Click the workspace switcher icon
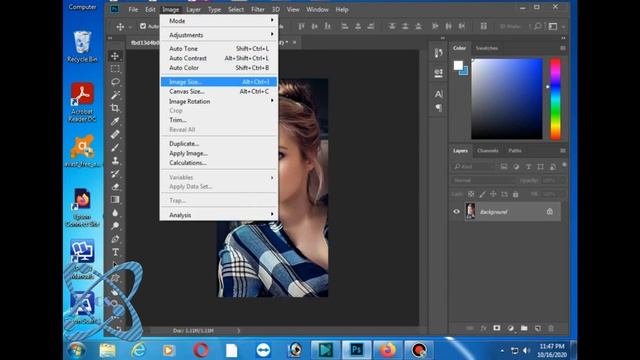640x360 pixels. pos(553,26)
